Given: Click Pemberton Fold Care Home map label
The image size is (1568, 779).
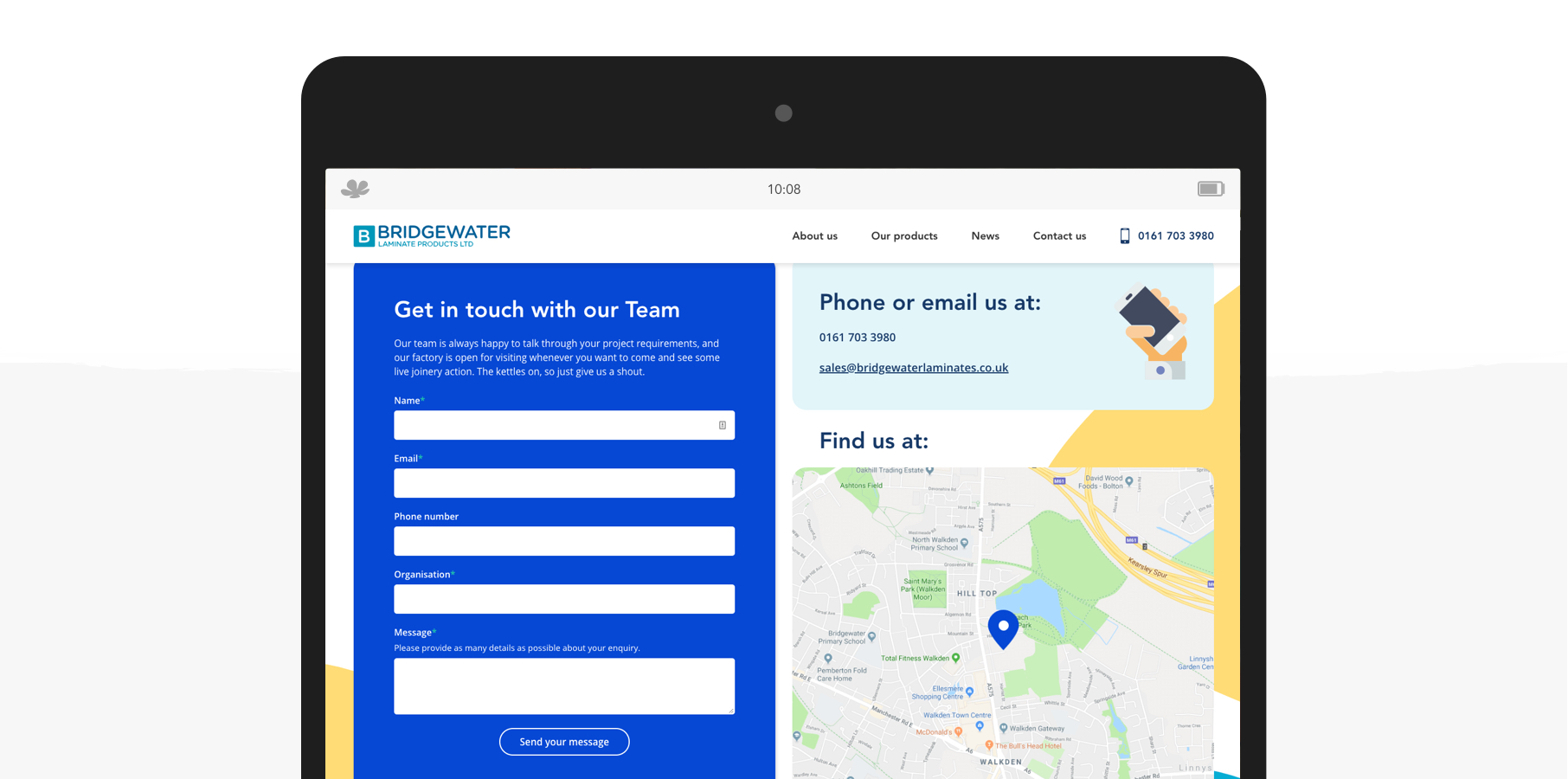Looking at the screenshot, I should pos(842,674).
